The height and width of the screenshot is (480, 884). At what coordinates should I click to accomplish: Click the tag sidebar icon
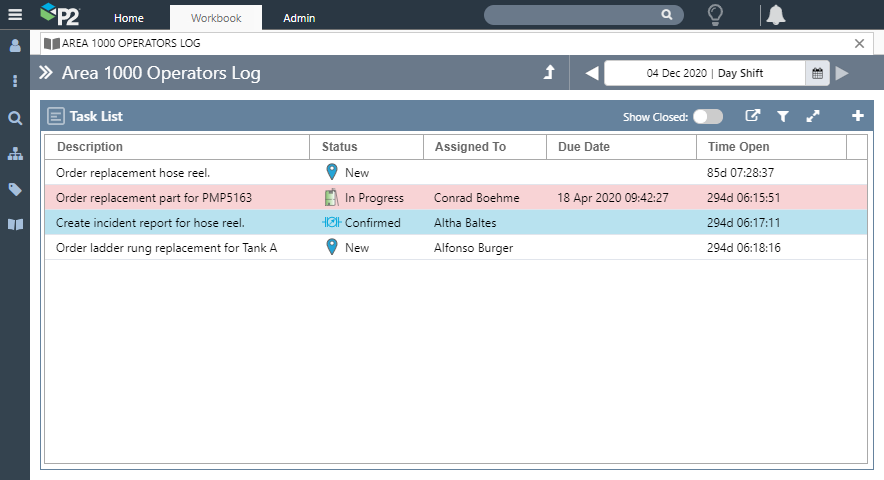tap(14, 189)
